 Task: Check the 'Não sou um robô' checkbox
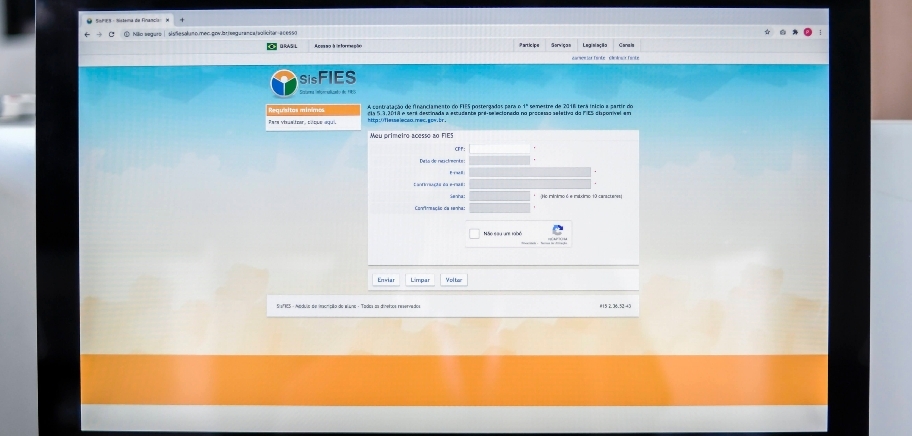pyautogui.click(x=474, y=234)
